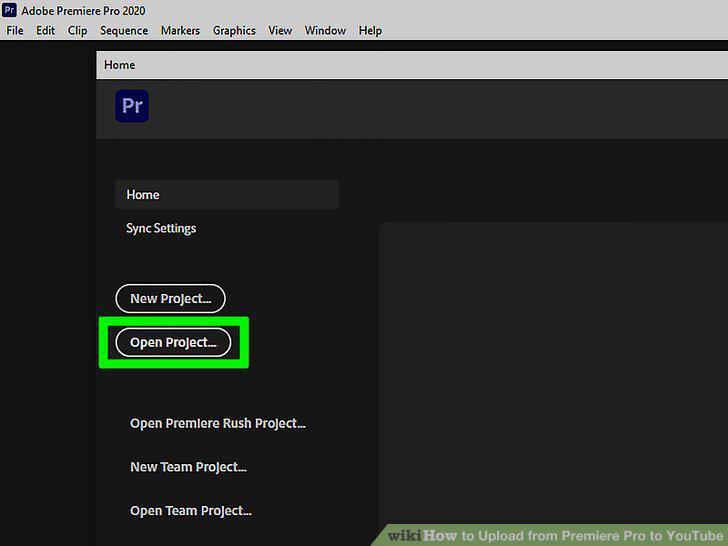This screenshot has height=546, width=728.
Task: Click the Home window title bar
Action: (x=412, y=65)
